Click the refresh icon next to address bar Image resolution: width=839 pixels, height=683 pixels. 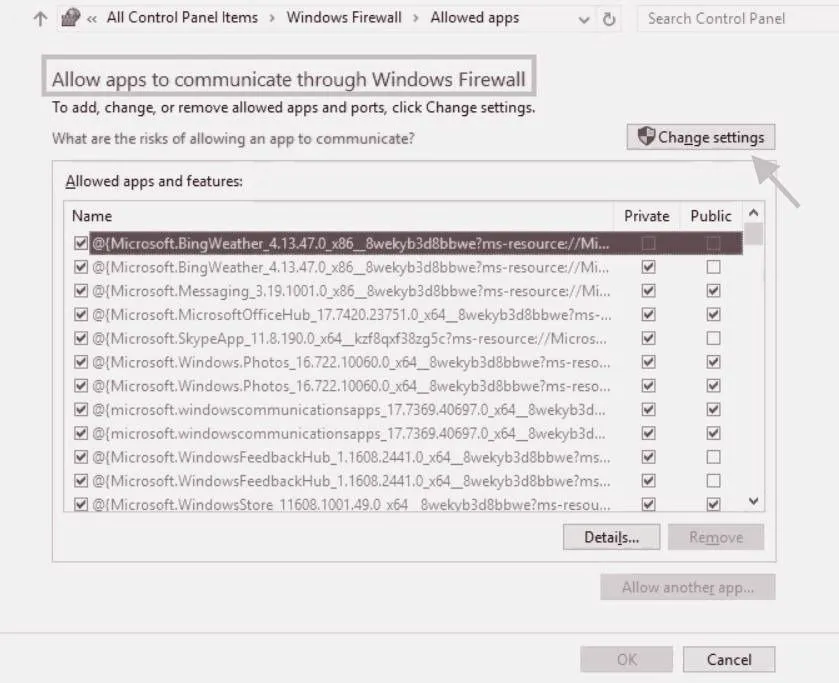point(610,18)
